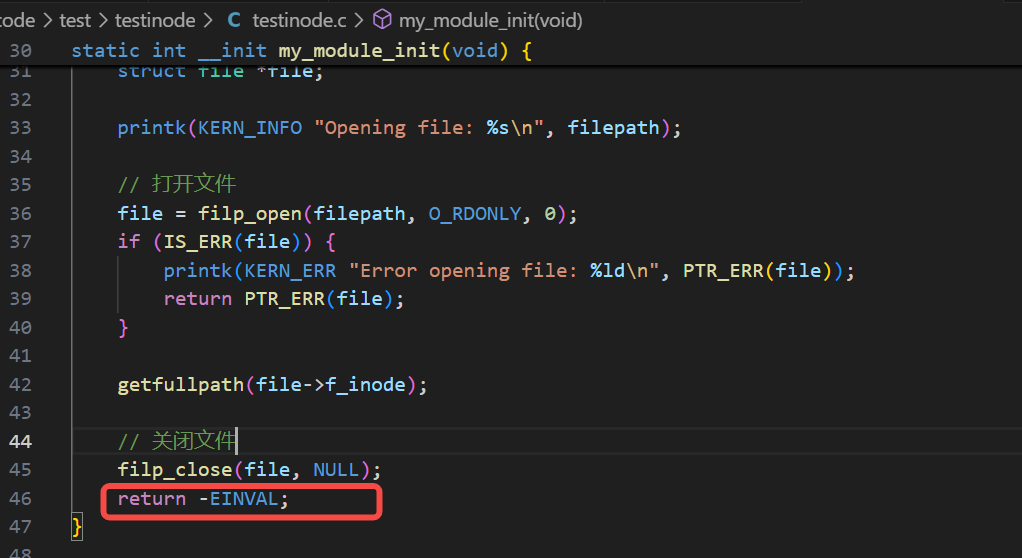Click 'NULL' argument on line 45
Viewport: 1022px width, 558px height.
tap(336, 470)
